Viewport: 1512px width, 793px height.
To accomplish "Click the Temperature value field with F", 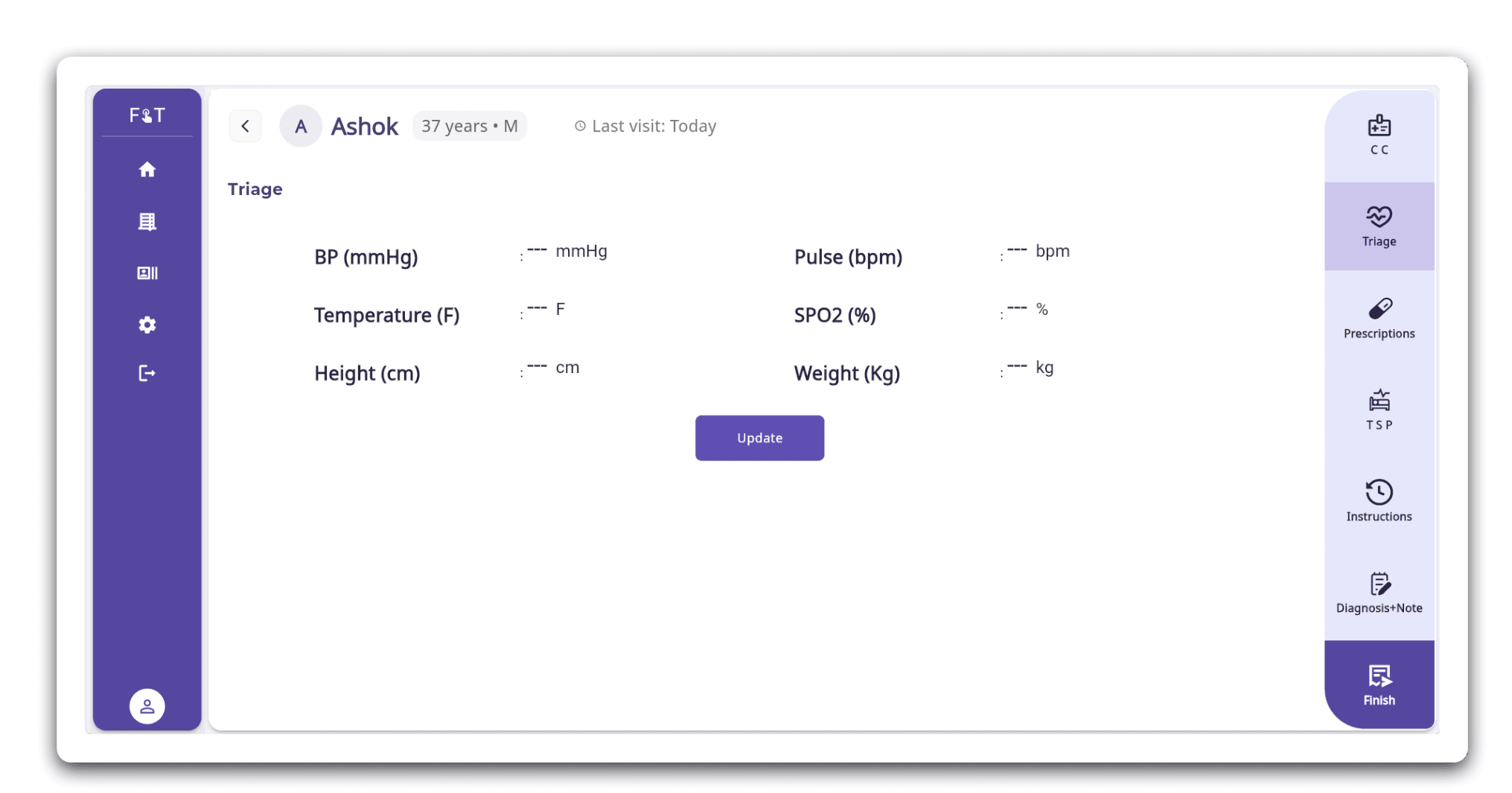I will click(546, 309).
